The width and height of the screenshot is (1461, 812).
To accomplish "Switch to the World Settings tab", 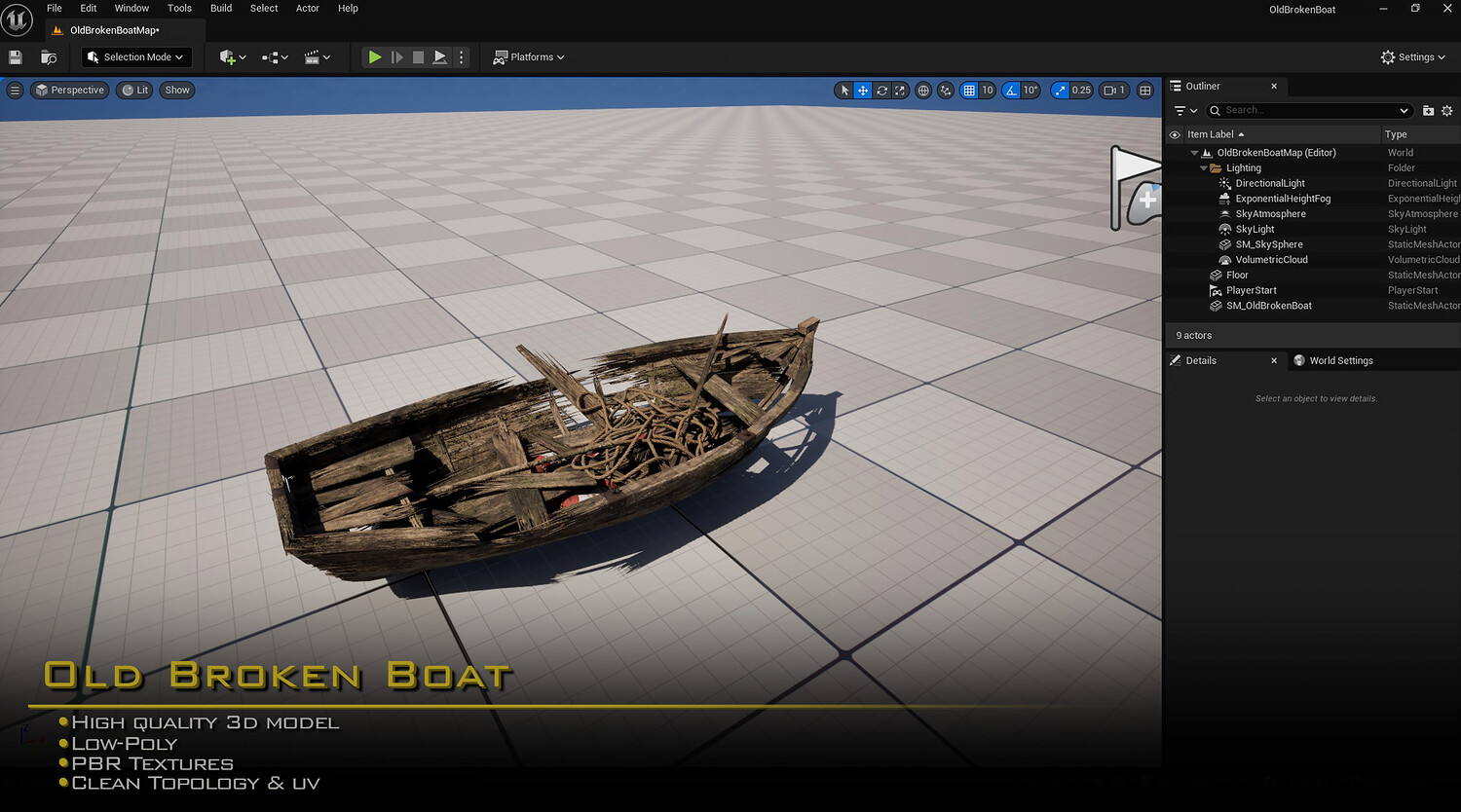I will [x=1333, y=360].
